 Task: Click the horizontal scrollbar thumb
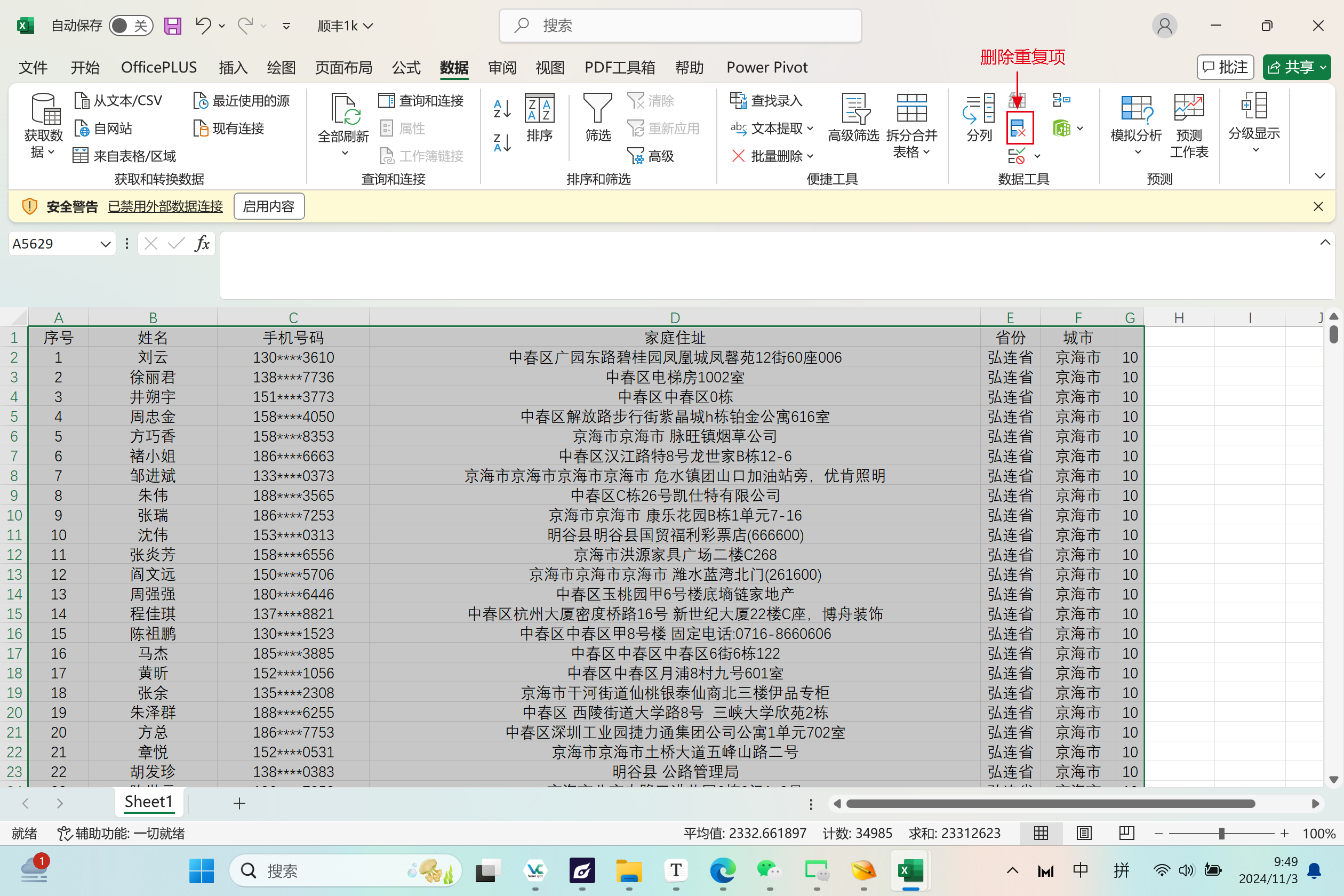tap(1050, 803)
